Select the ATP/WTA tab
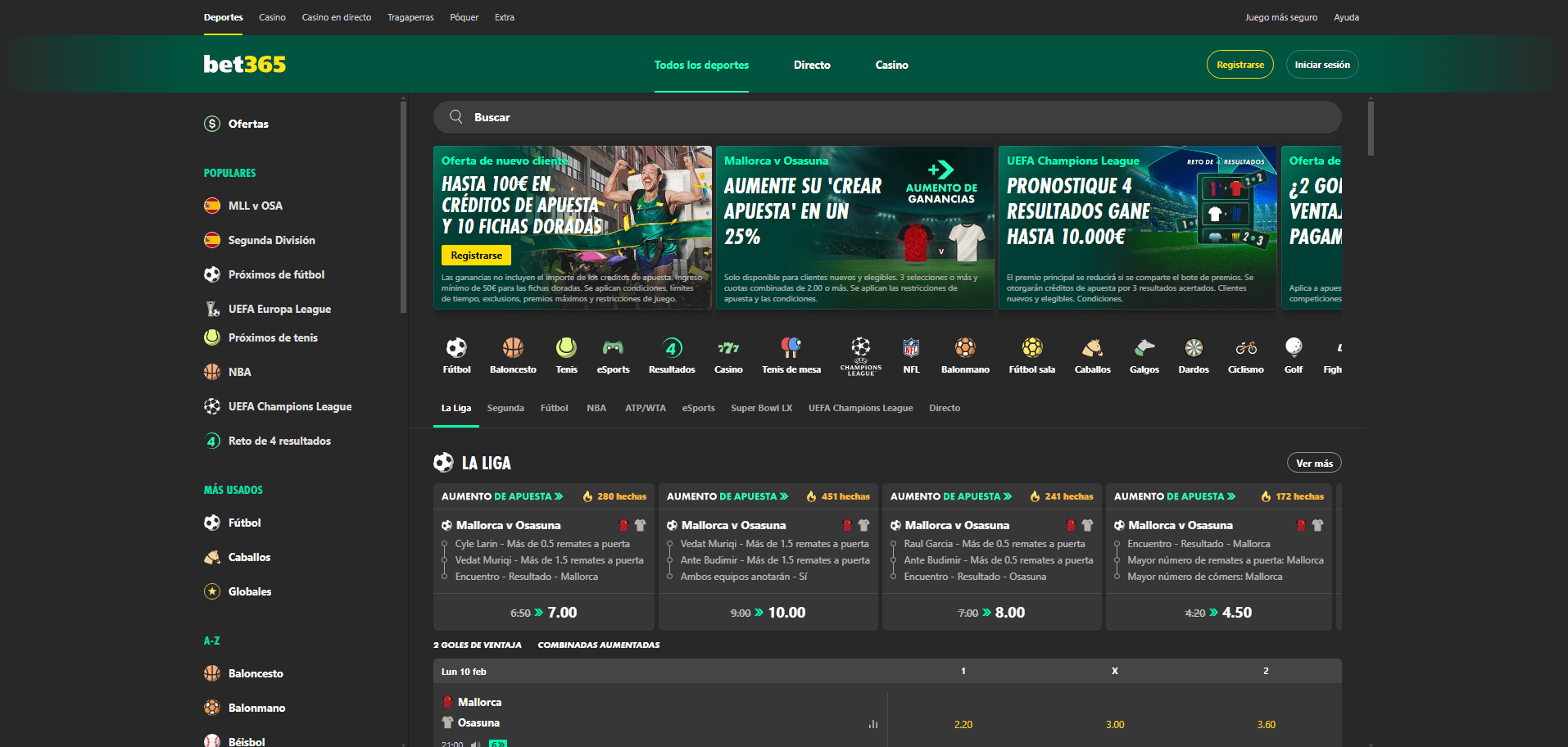 click(x=646, y=408)
